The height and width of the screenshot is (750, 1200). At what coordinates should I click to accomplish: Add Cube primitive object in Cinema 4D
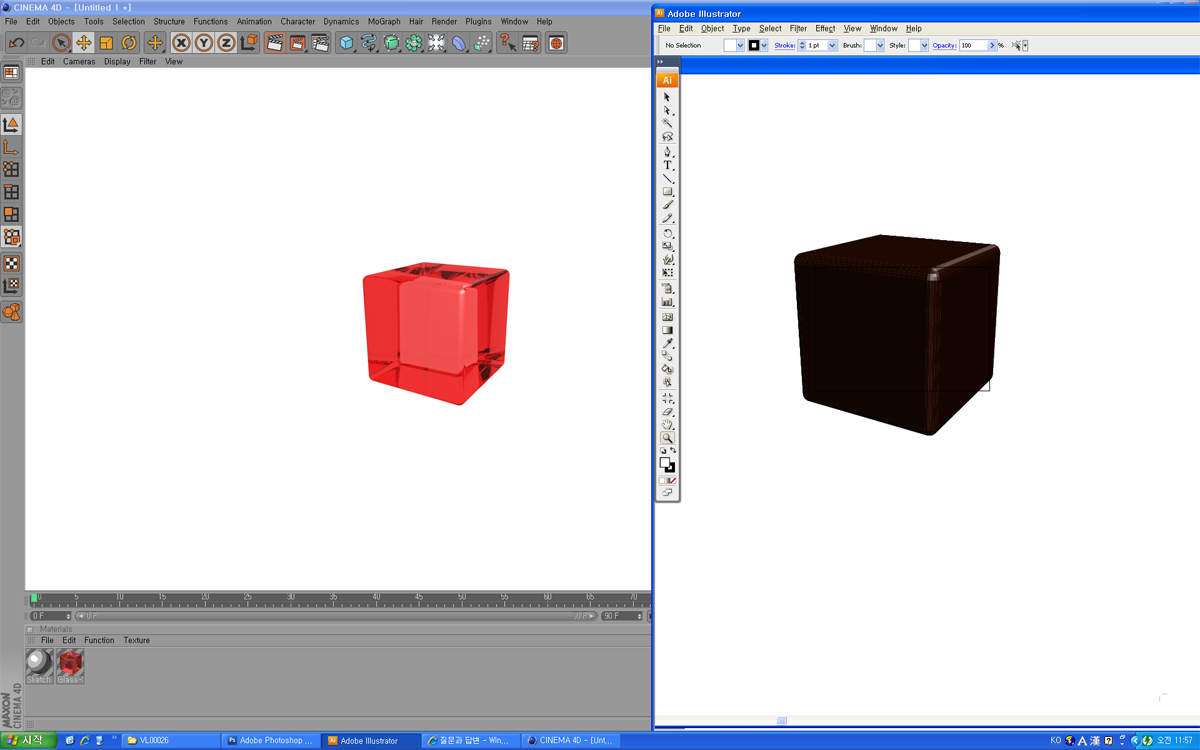(346, 43)
